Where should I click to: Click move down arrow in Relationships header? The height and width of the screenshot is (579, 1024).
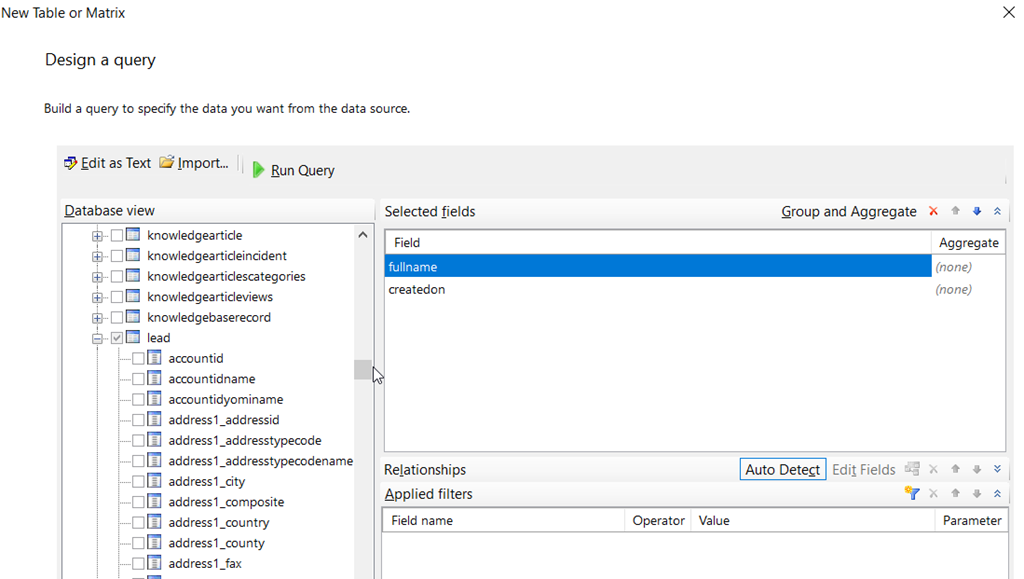coord(977,469)
